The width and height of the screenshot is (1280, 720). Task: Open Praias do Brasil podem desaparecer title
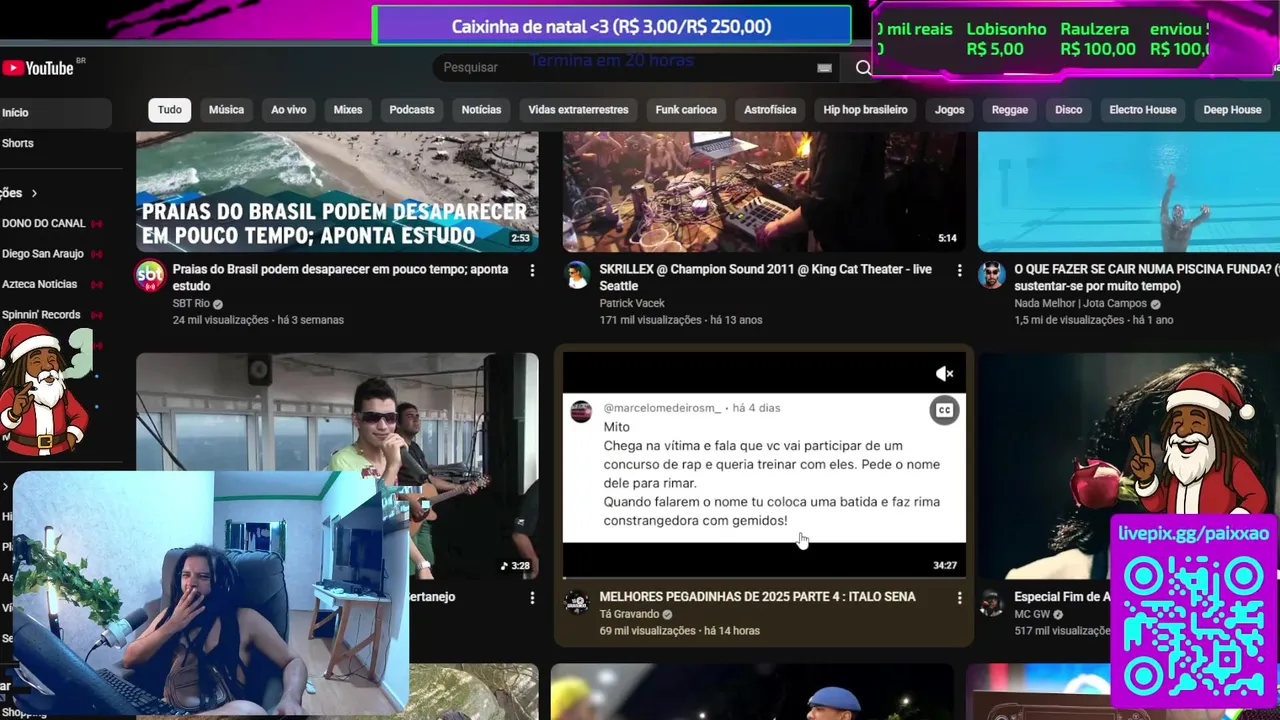340,277
